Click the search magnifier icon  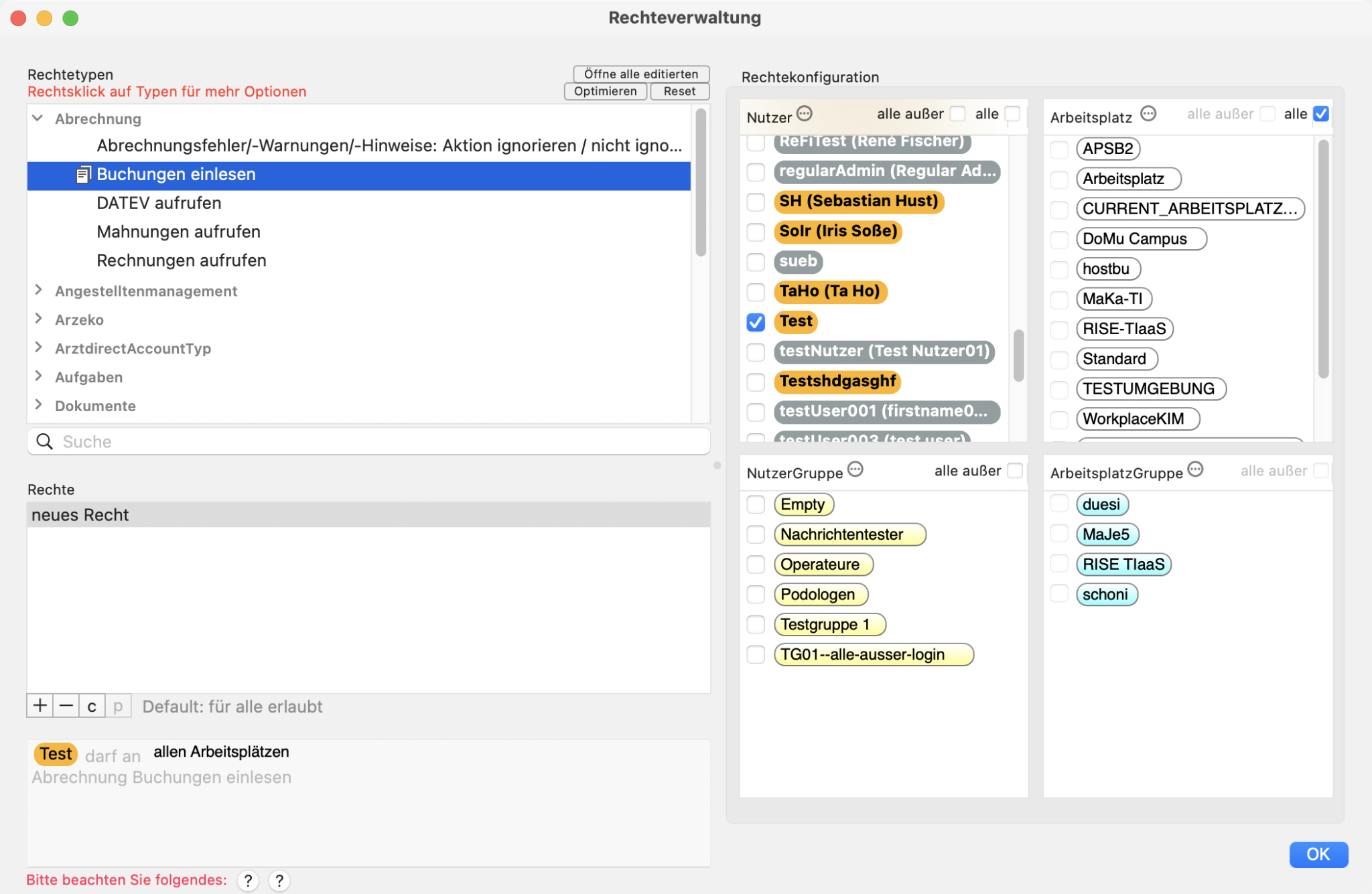point(45,441)
